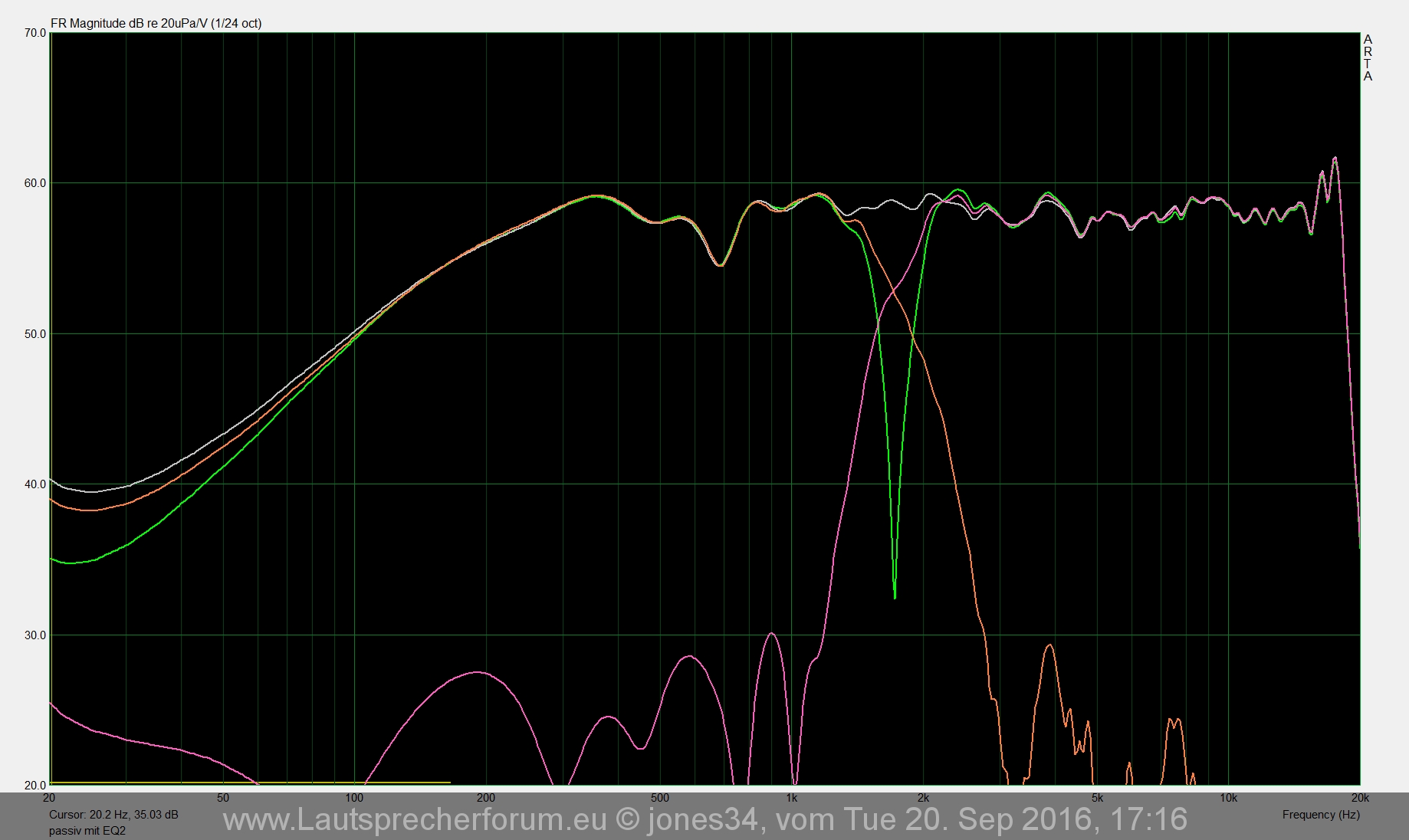The width and height of the screenshot is (1409, 840).
Task: Click the 'passiv mit EQ2' caption
Action: [87, 831]
